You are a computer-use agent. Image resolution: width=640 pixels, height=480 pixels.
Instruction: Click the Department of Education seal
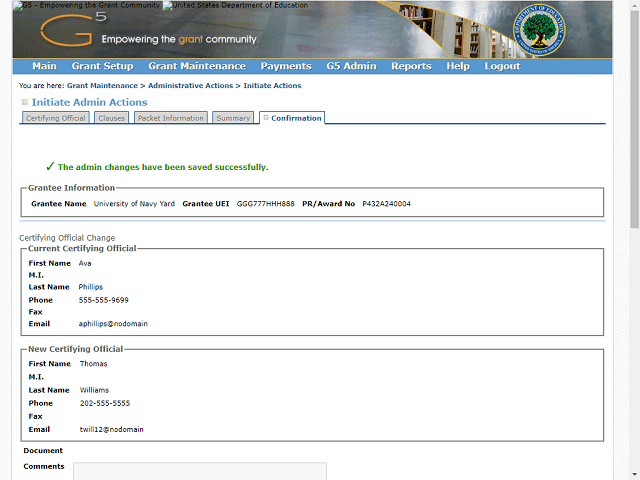coord(539,30)
